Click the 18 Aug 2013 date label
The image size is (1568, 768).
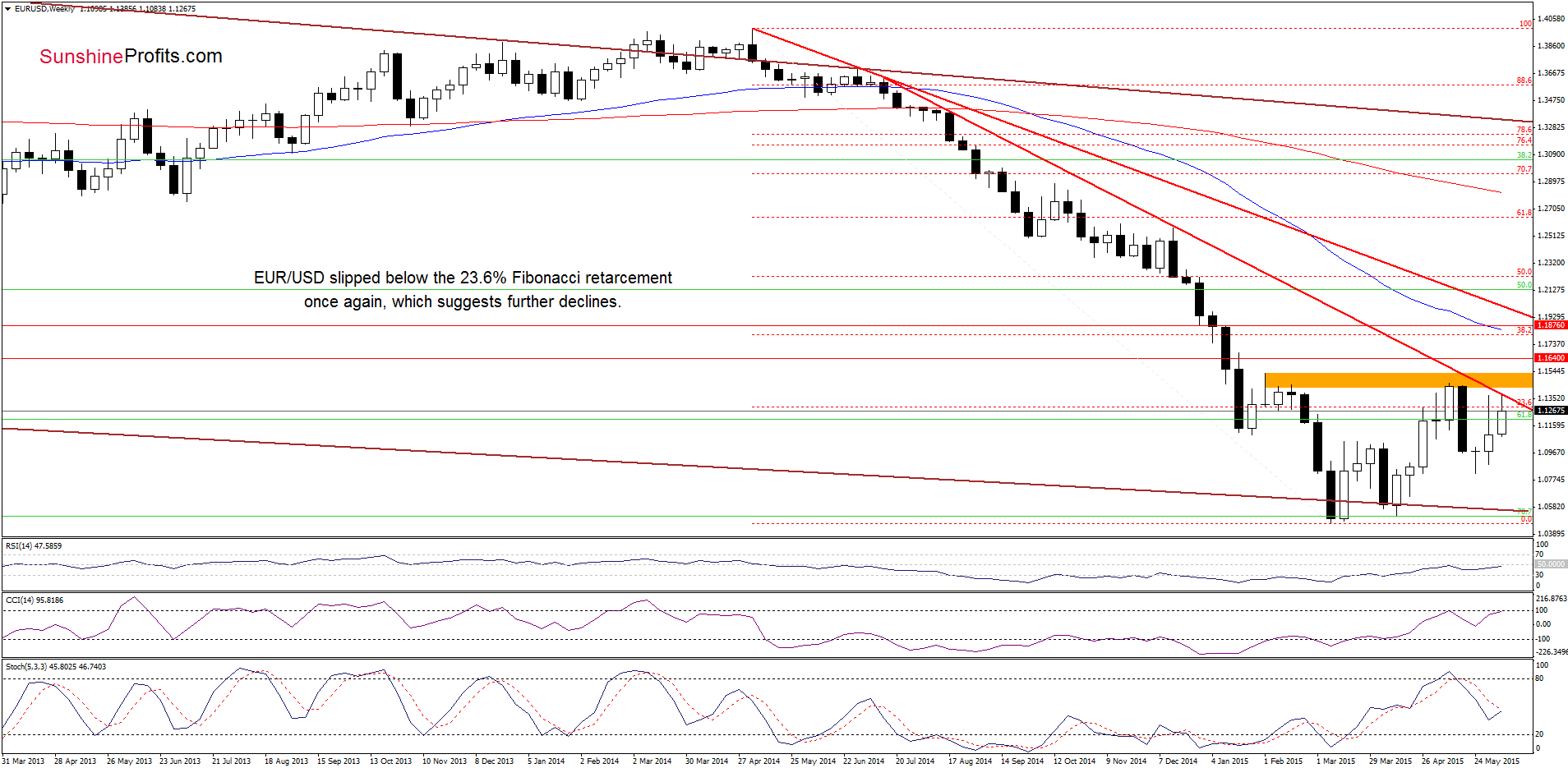point(286,761)
